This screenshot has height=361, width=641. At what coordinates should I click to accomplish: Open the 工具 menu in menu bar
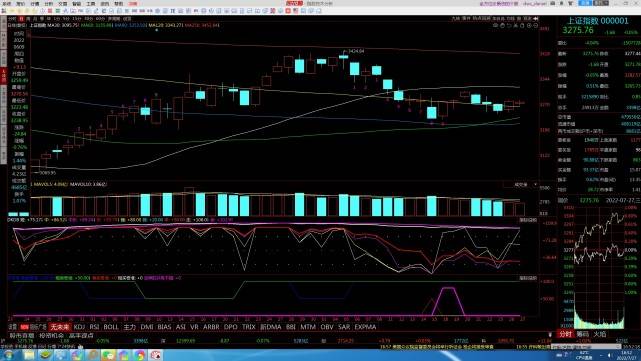point(91,3)
